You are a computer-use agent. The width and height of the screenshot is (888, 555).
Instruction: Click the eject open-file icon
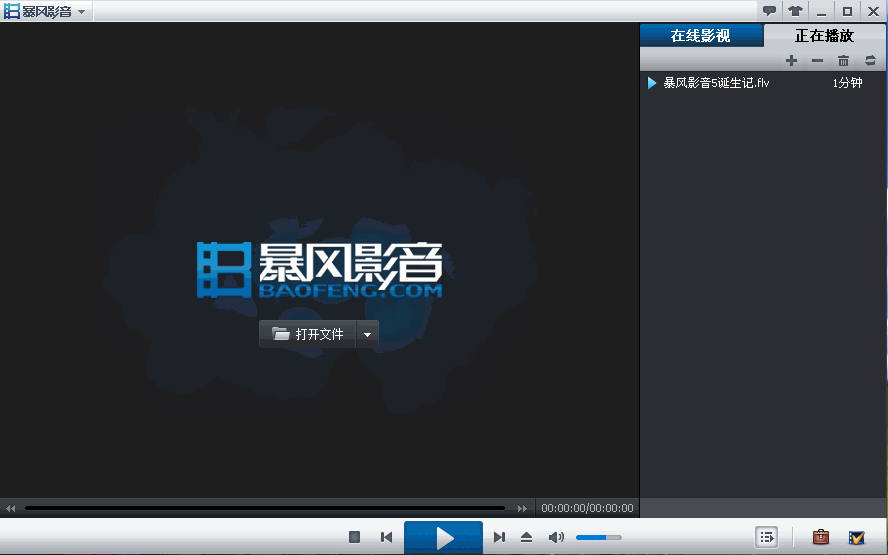[526, 537]
